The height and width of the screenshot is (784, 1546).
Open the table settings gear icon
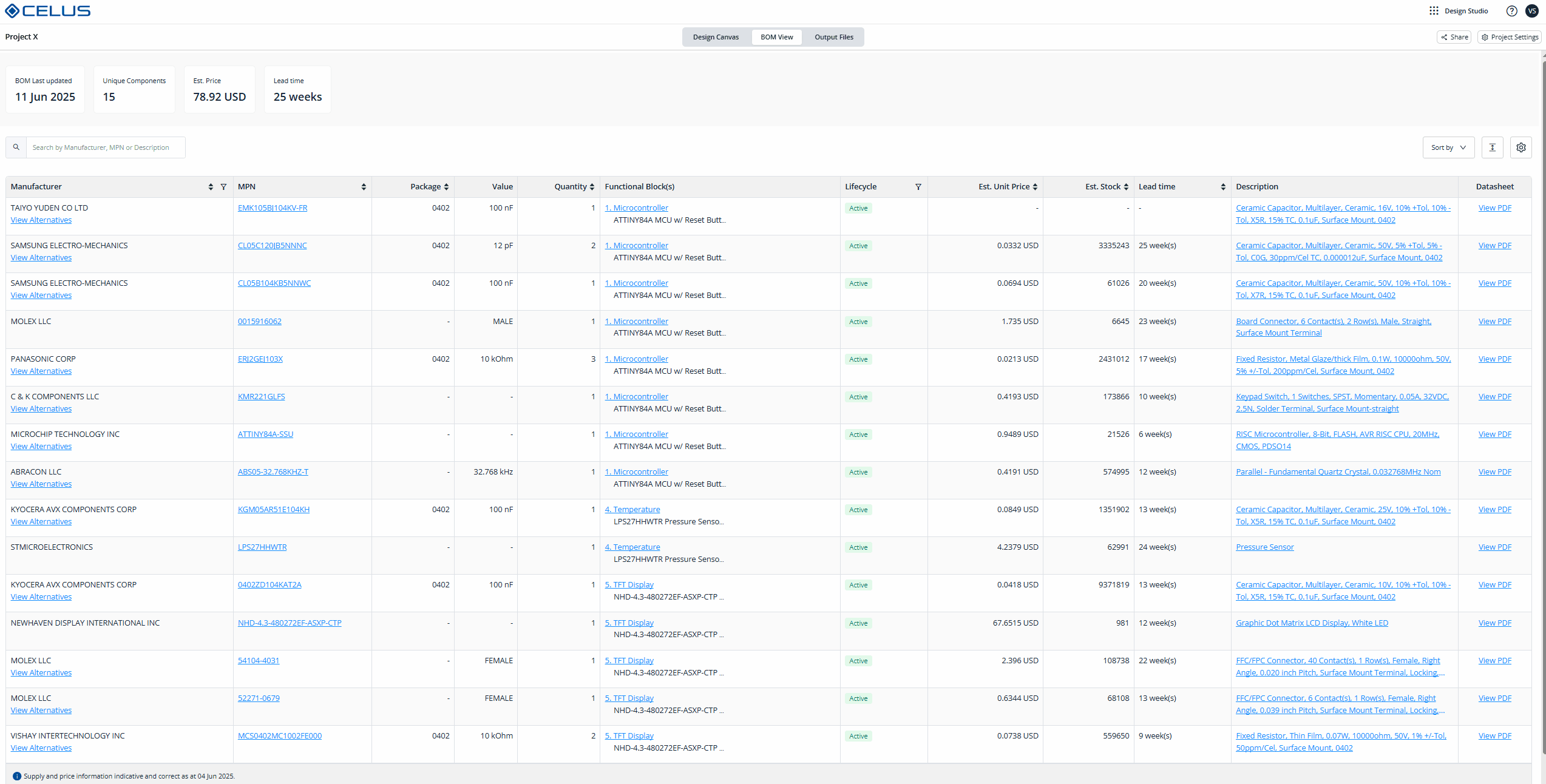point(1521,147)
